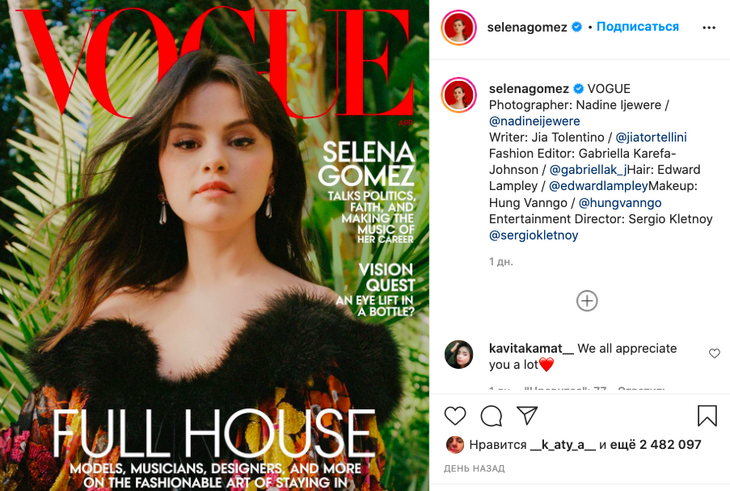
Task: Like kavitakamat__'s comment heart
Action: click(x=714, y=354)
